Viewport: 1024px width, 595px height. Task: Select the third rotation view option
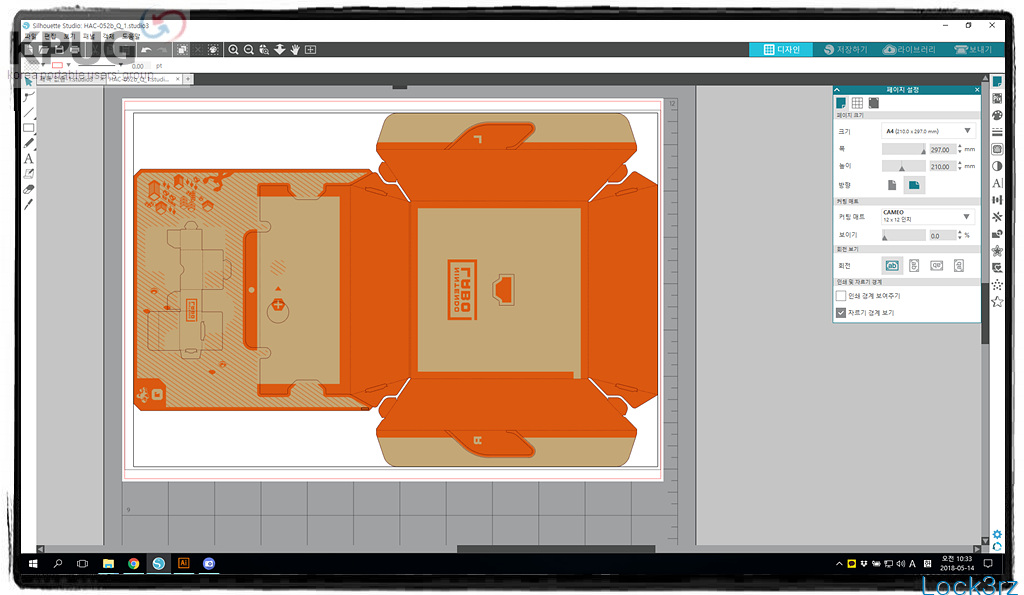(936, 265)
